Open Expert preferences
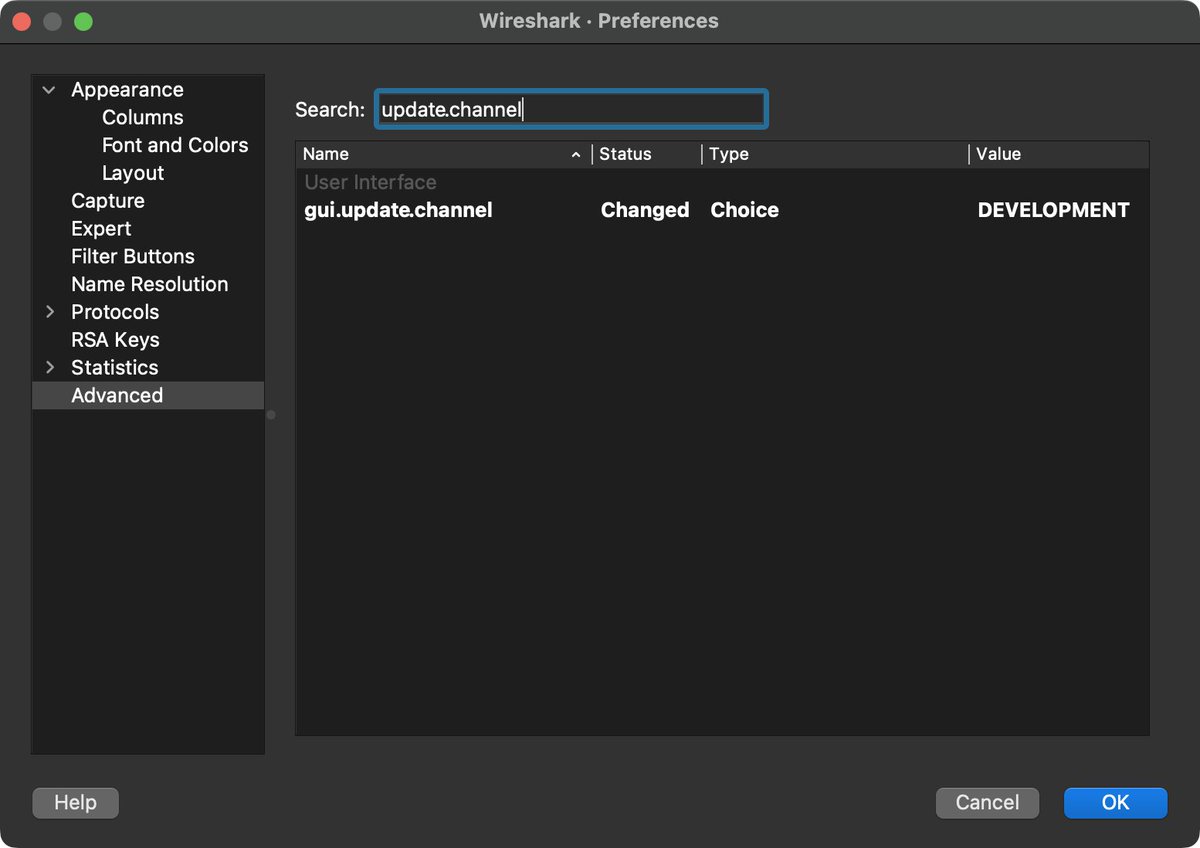1200x848 pixels. (101, 229)
